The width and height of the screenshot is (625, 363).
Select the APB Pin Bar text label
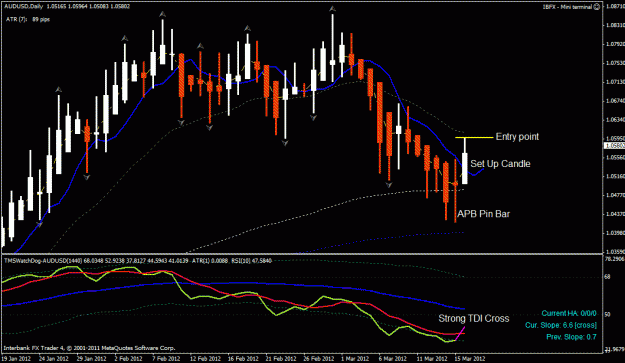(x=483, y=214)
